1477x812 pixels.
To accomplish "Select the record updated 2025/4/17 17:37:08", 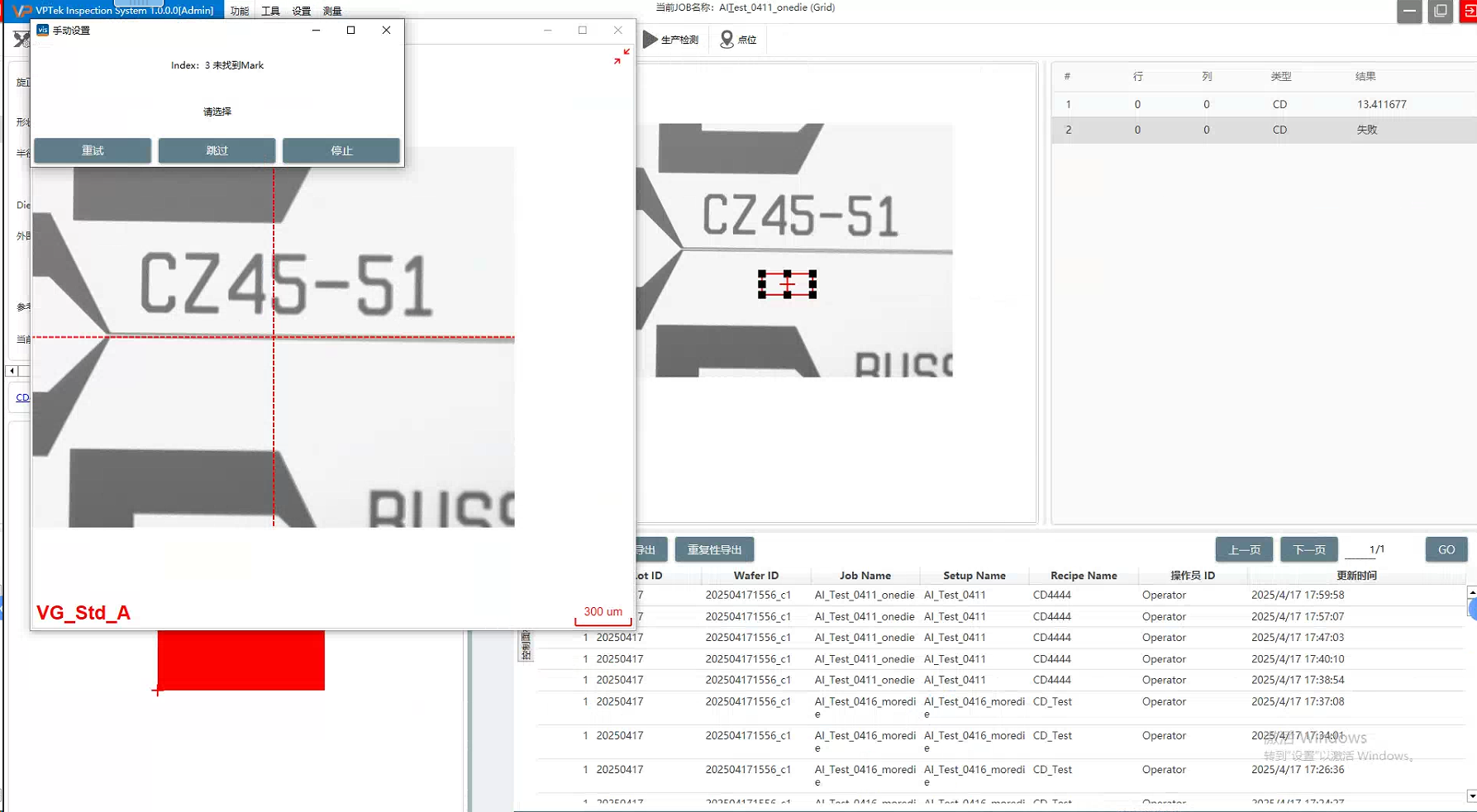I will 1000,708.
